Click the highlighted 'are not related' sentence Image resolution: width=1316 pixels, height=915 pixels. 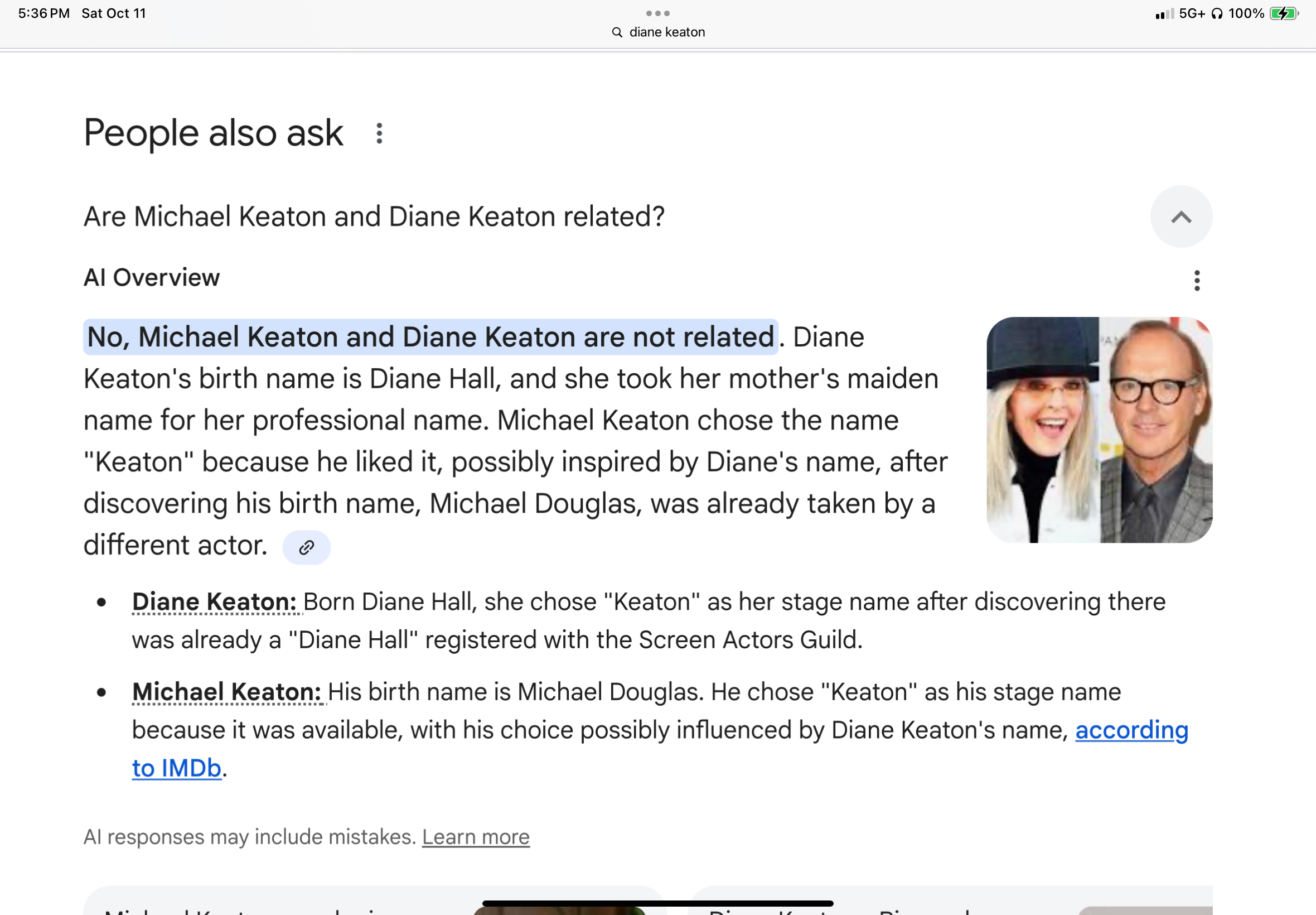point(430,337)
